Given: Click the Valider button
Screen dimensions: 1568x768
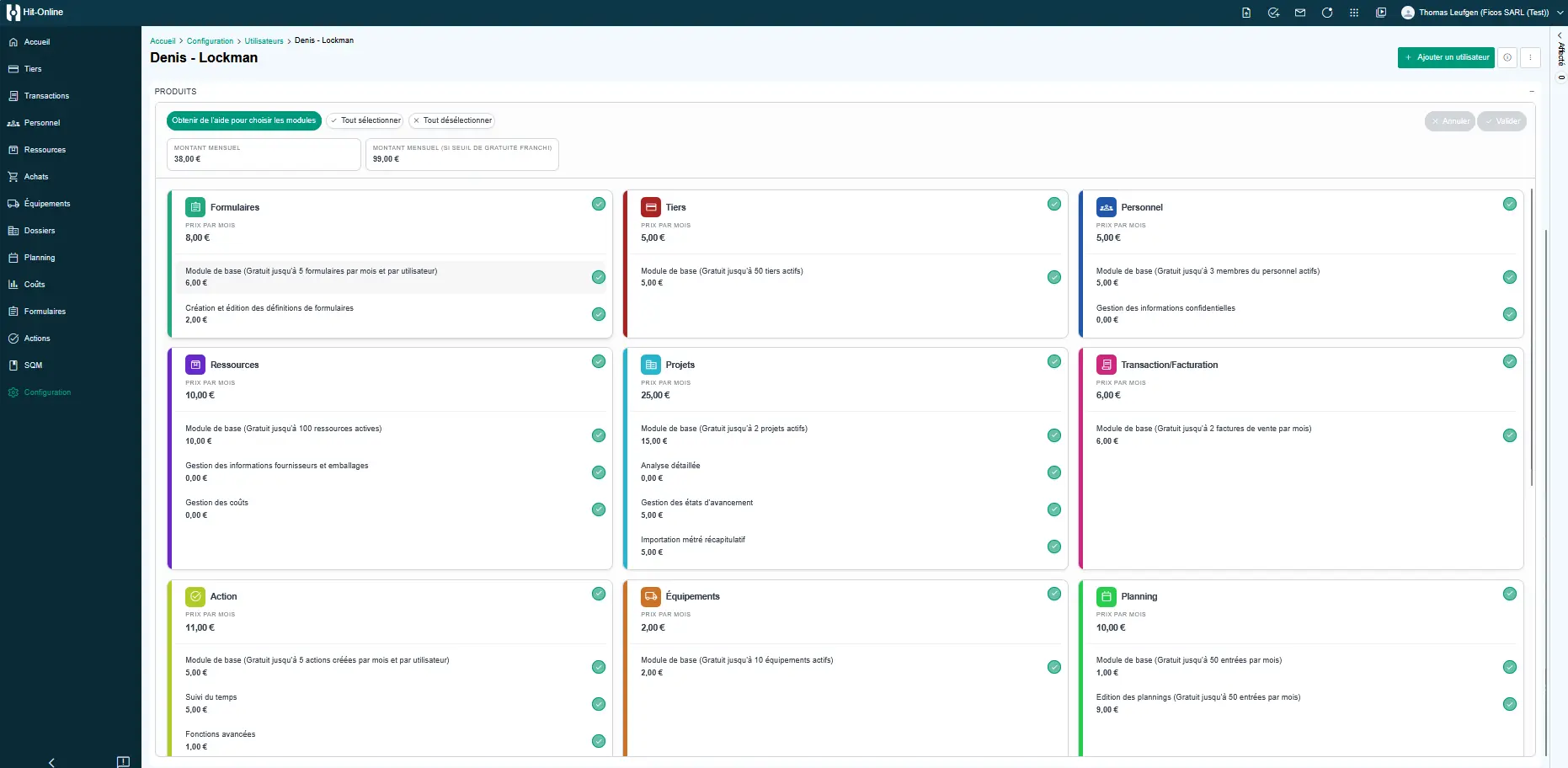Looking at the screenshot, I should click(1501, 121).
